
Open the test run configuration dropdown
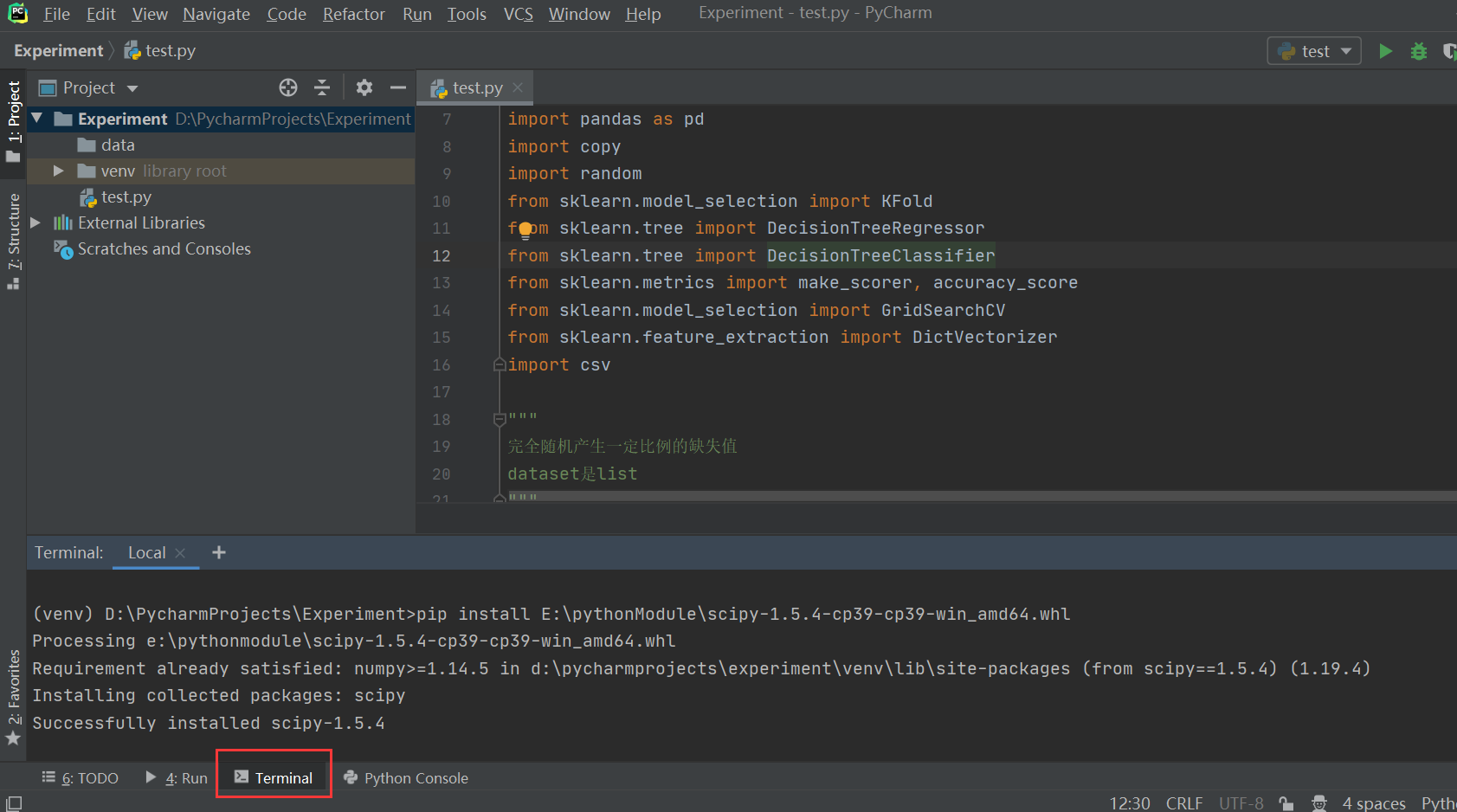1314,51
